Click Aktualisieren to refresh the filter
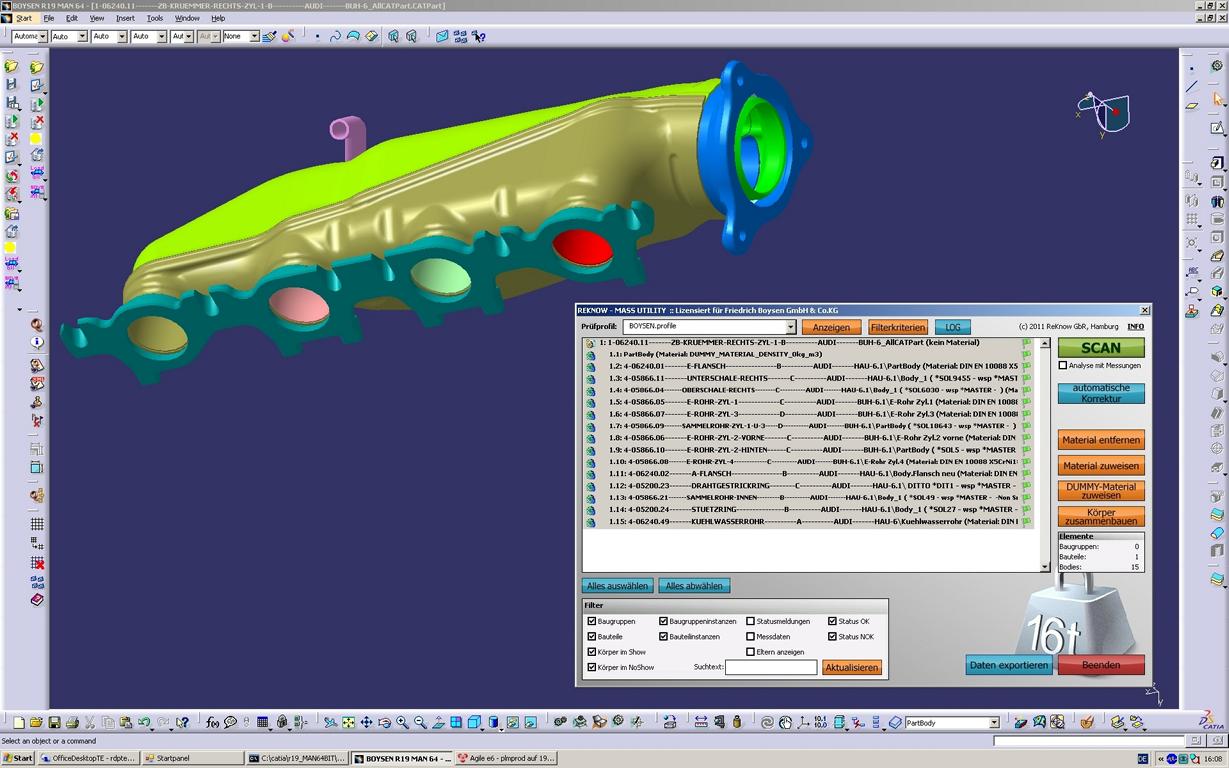The width and height of the screenshot is (1229, 768). (852, 667)
